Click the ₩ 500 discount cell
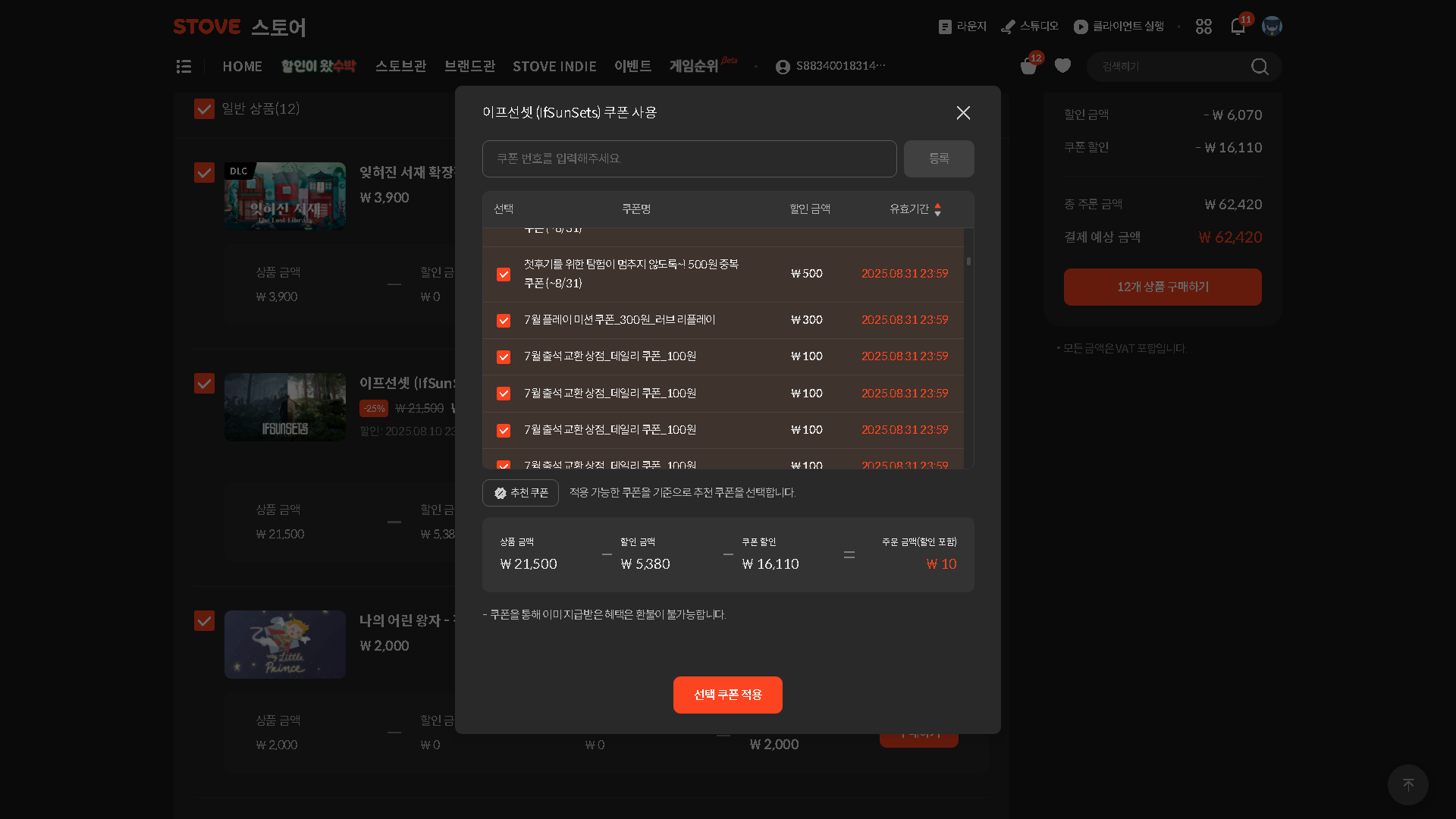 tap(807, 274)
